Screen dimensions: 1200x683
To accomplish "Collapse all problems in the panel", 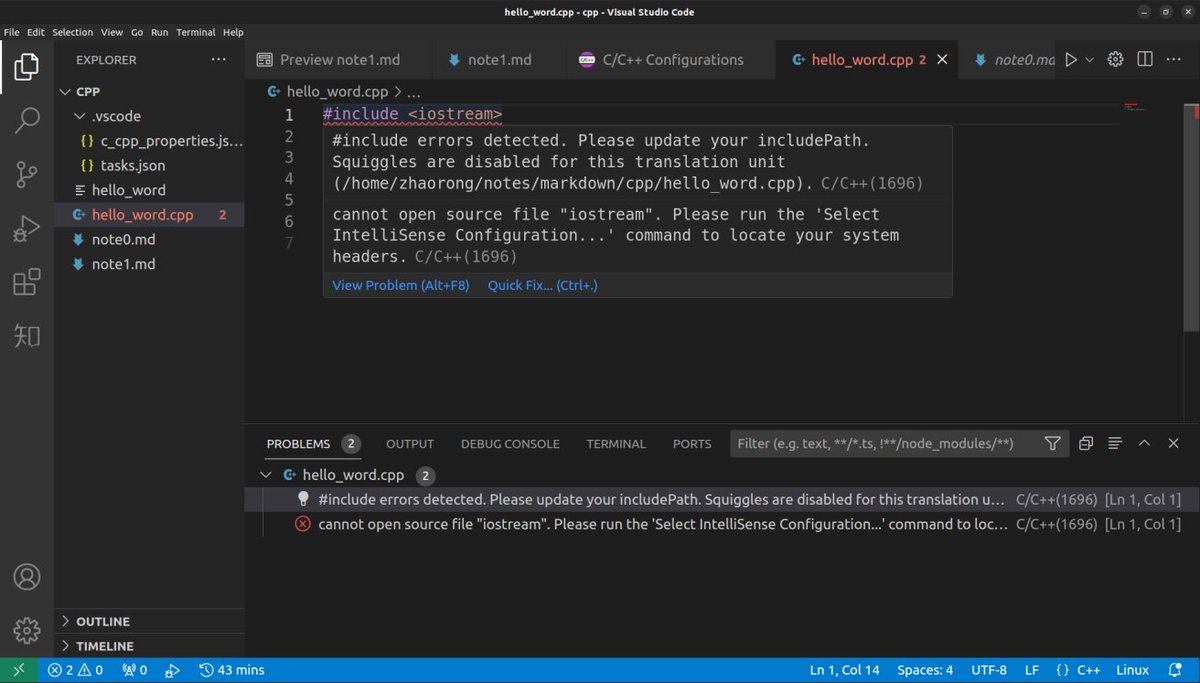I will coord(1085,443).
